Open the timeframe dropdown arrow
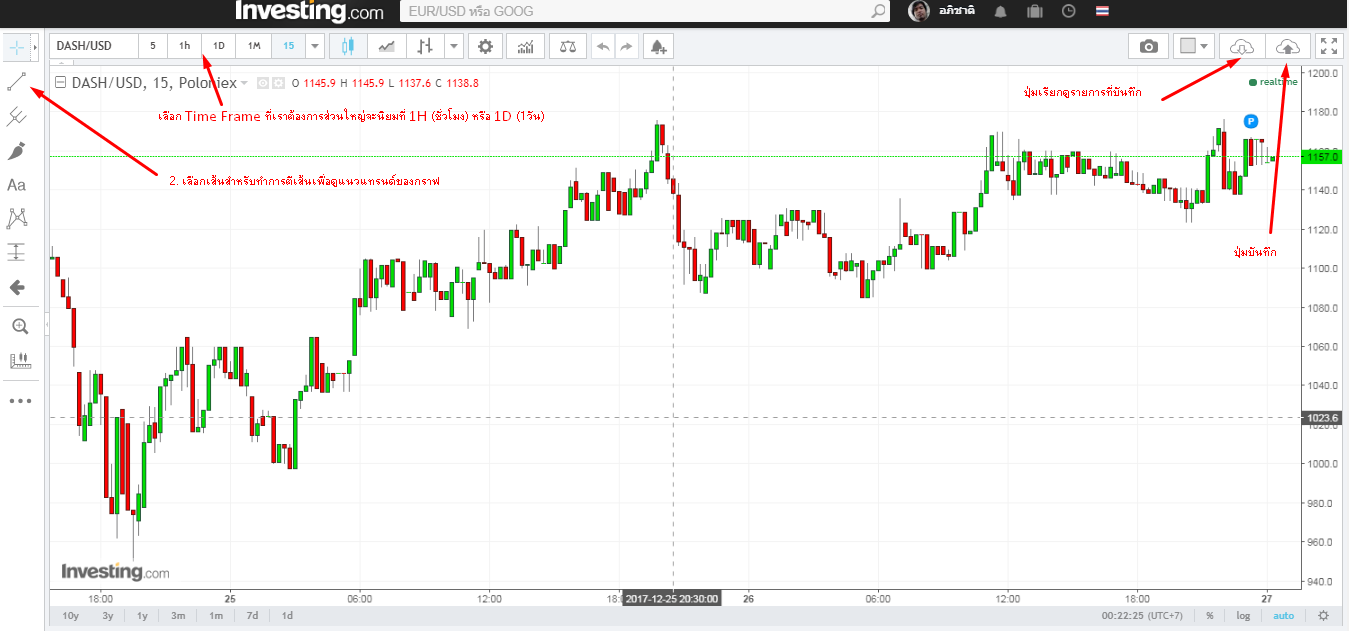This screenshot has width=1349, height=631. pos(316,46)
